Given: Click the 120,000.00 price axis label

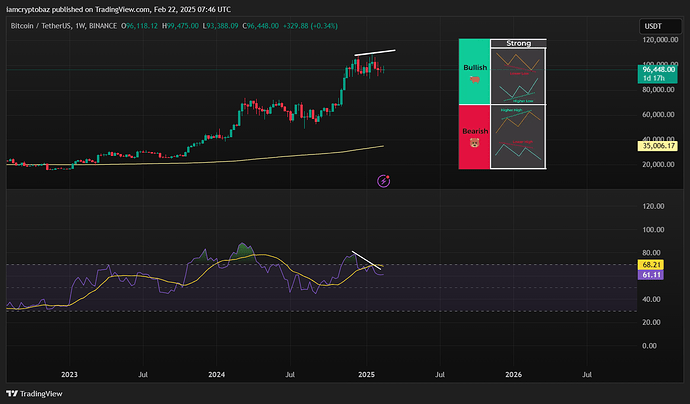Looking at the screenshot, I should 658,40.
